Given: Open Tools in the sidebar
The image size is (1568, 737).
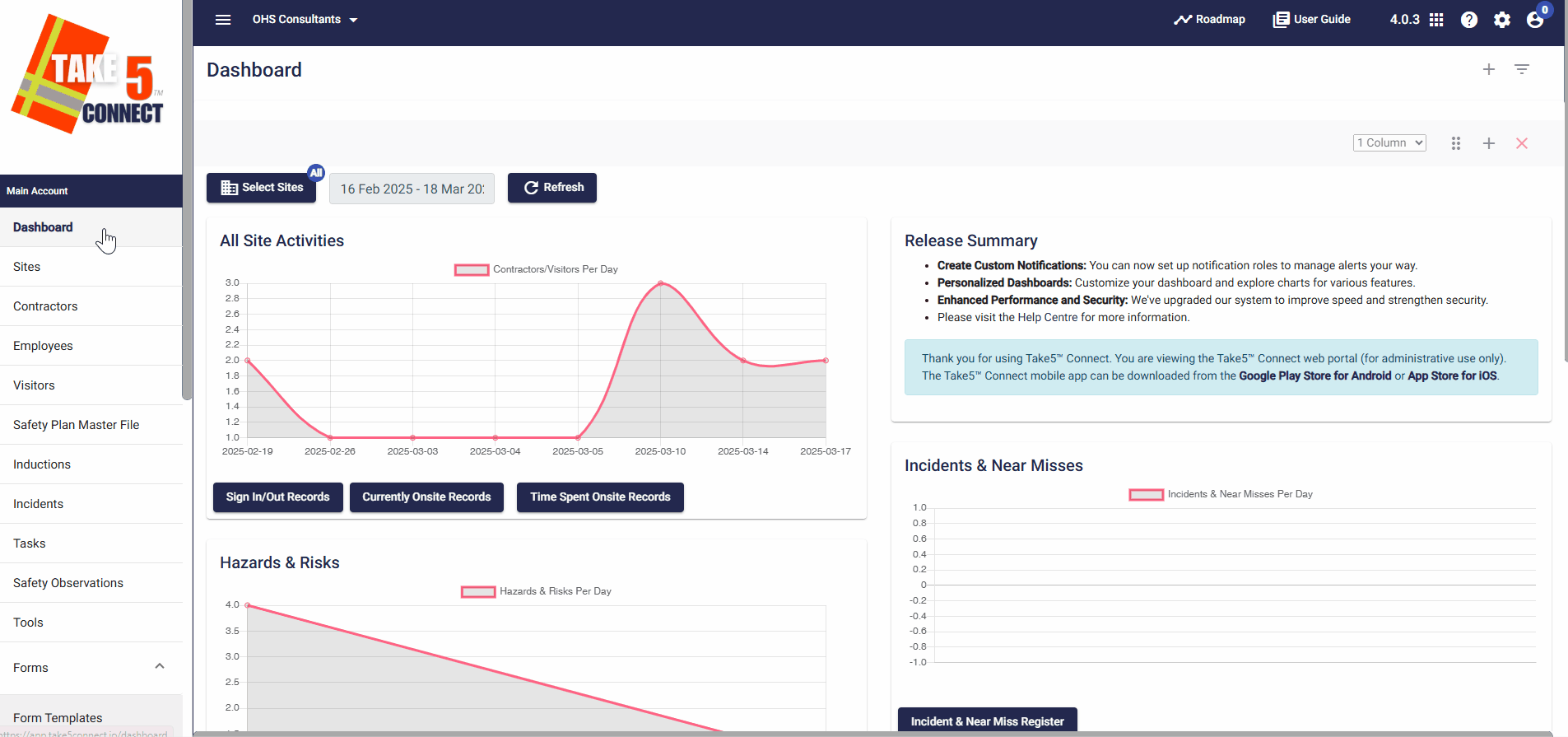Looking at the screenshot, I should point(91,623).
